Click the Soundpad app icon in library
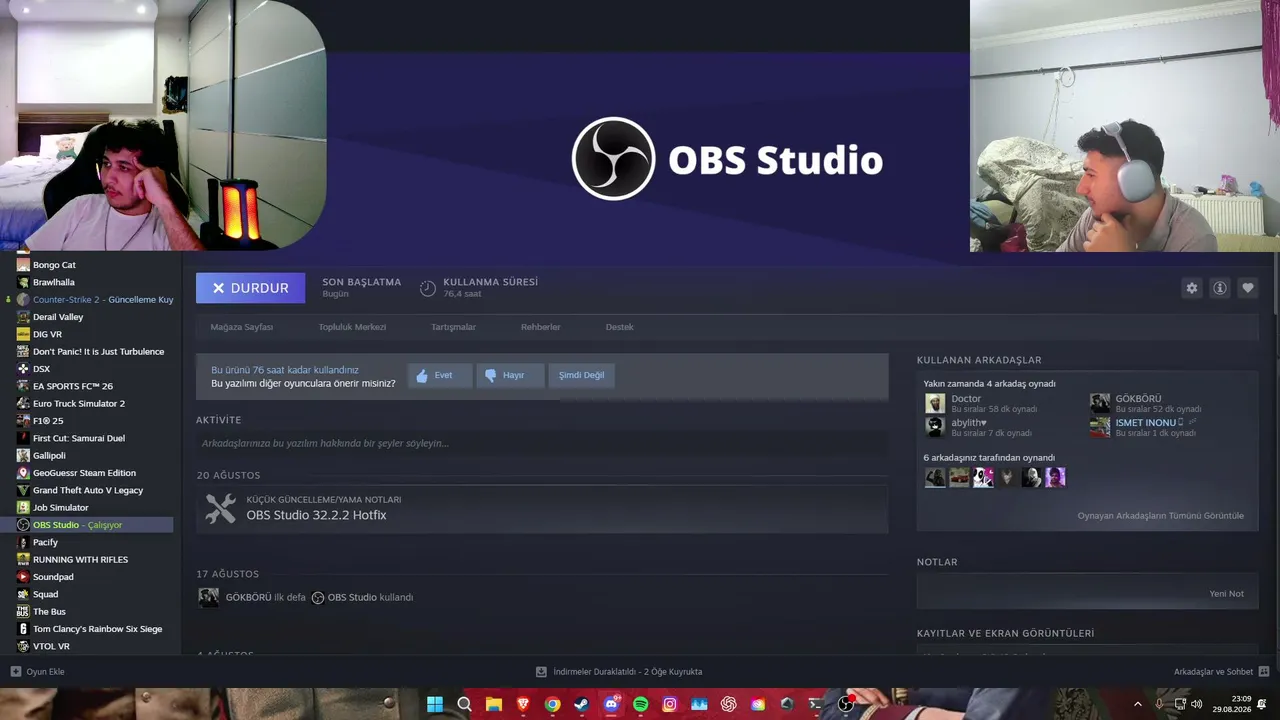1280x720 pixels. pyautogui.click(x=23, y=577)
